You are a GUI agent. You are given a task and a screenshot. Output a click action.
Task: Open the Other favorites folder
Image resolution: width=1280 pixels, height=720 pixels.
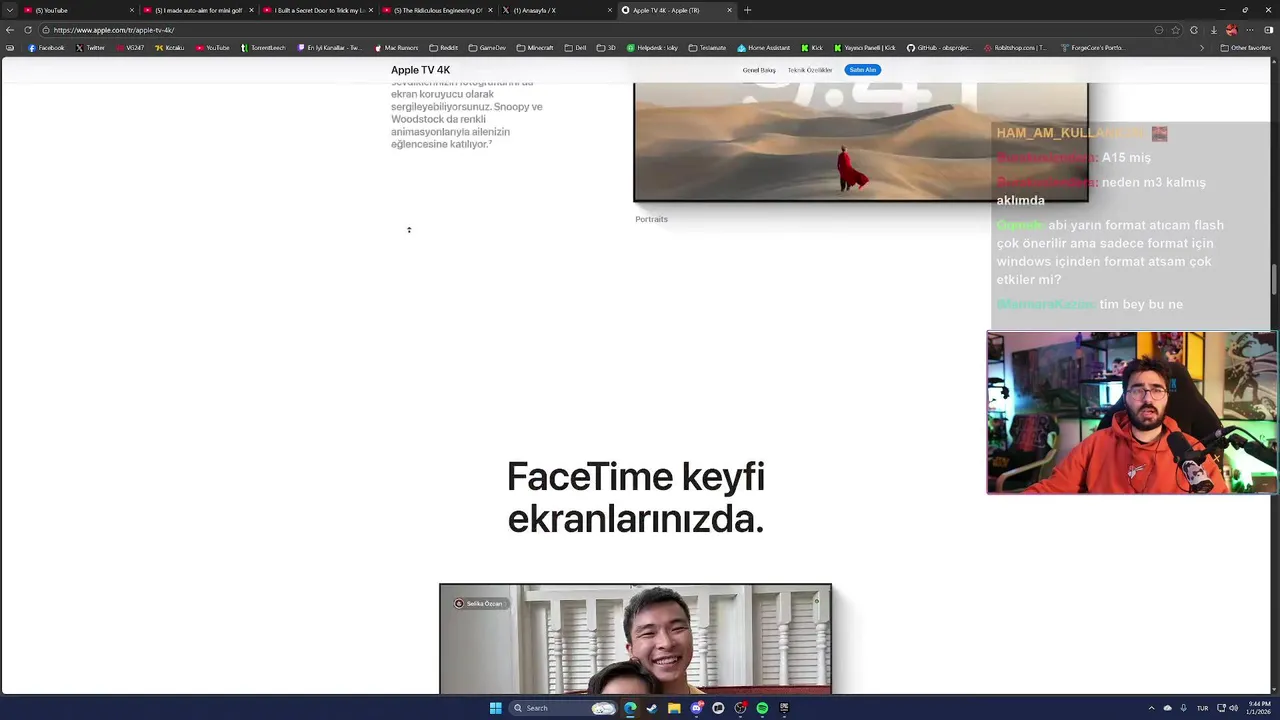coord(1245,48)
